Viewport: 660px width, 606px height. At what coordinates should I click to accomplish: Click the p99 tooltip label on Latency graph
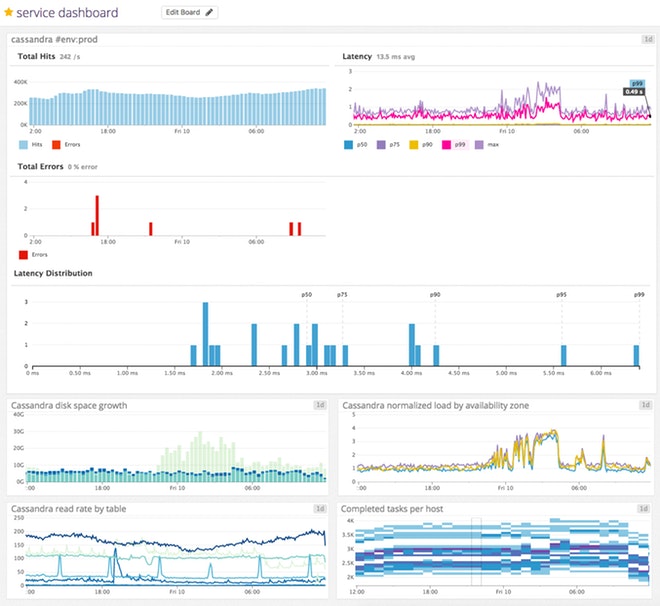point(635,84)
